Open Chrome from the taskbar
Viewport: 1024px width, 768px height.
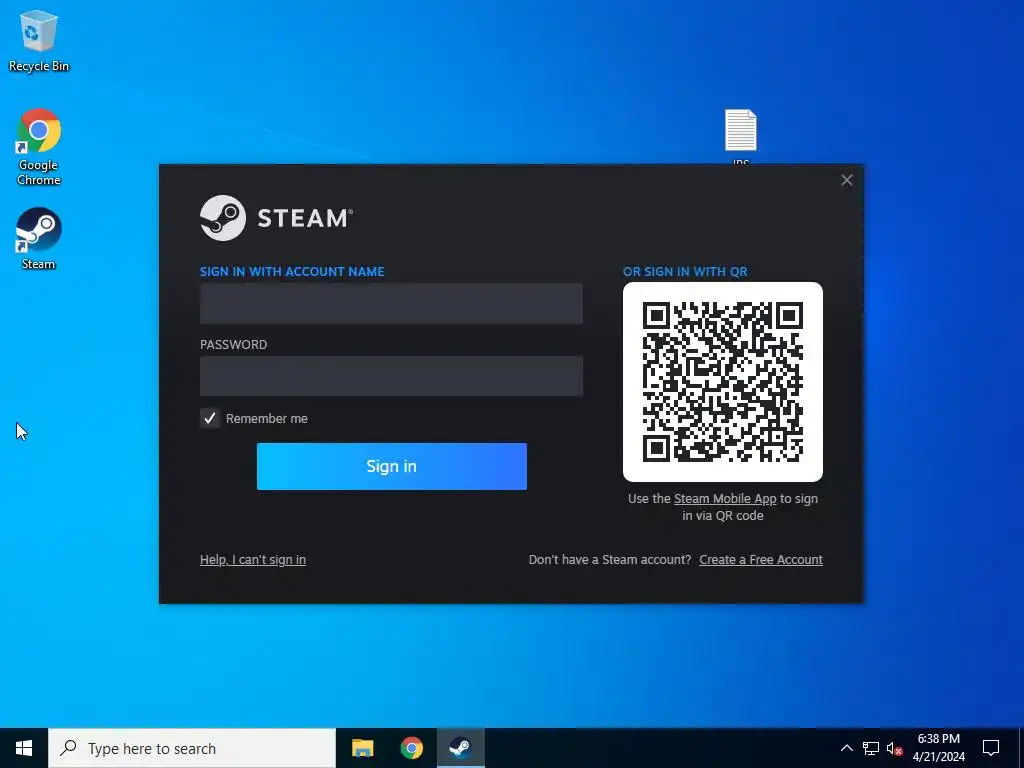411,748
